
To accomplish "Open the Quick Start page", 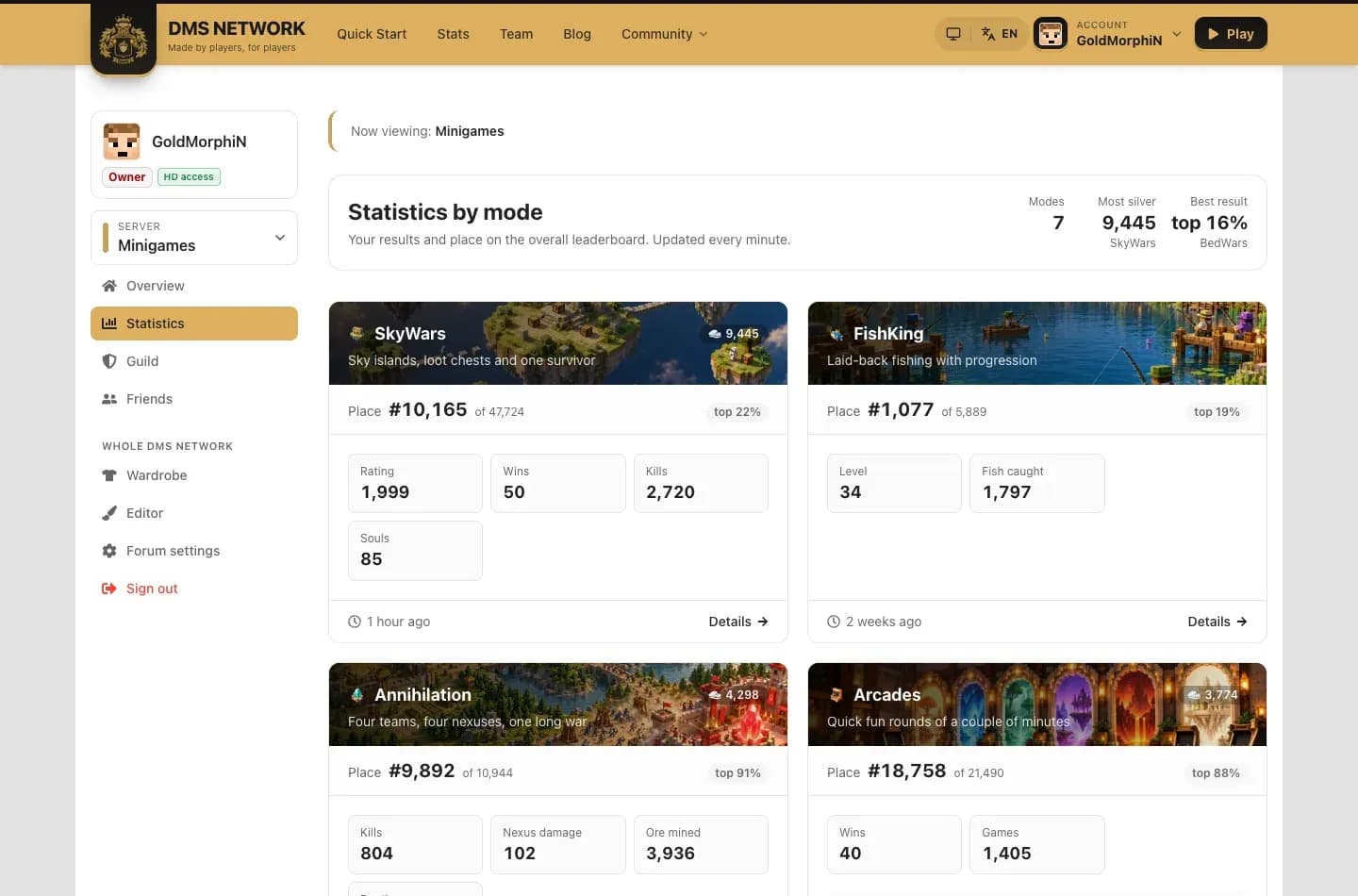I will click(372, 34).
